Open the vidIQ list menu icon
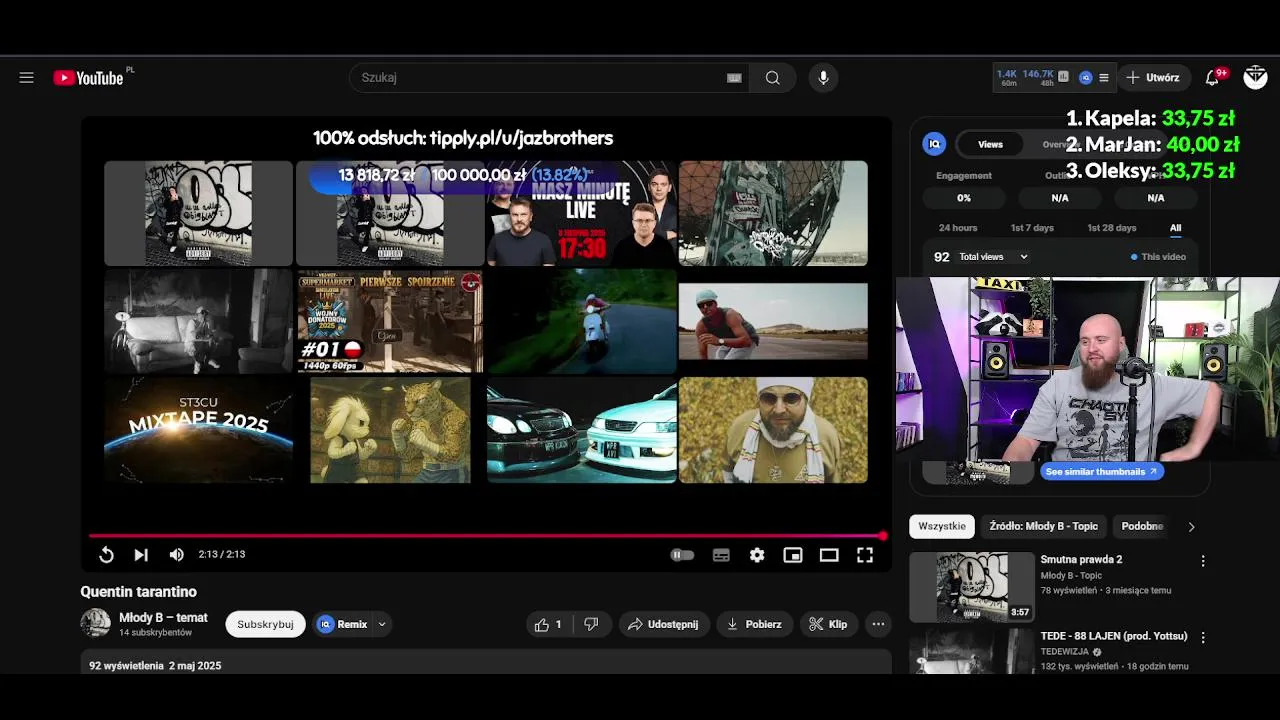Viewport: 1280px width, 720px height. (1104, 77)
